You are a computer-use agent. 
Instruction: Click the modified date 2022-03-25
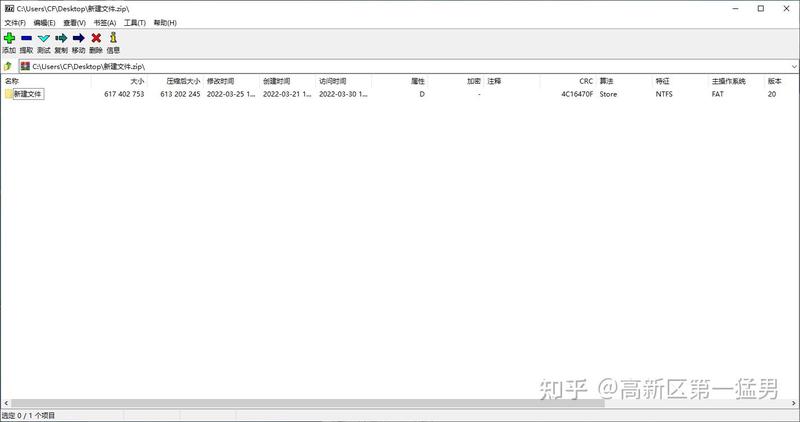click(231, 94)
